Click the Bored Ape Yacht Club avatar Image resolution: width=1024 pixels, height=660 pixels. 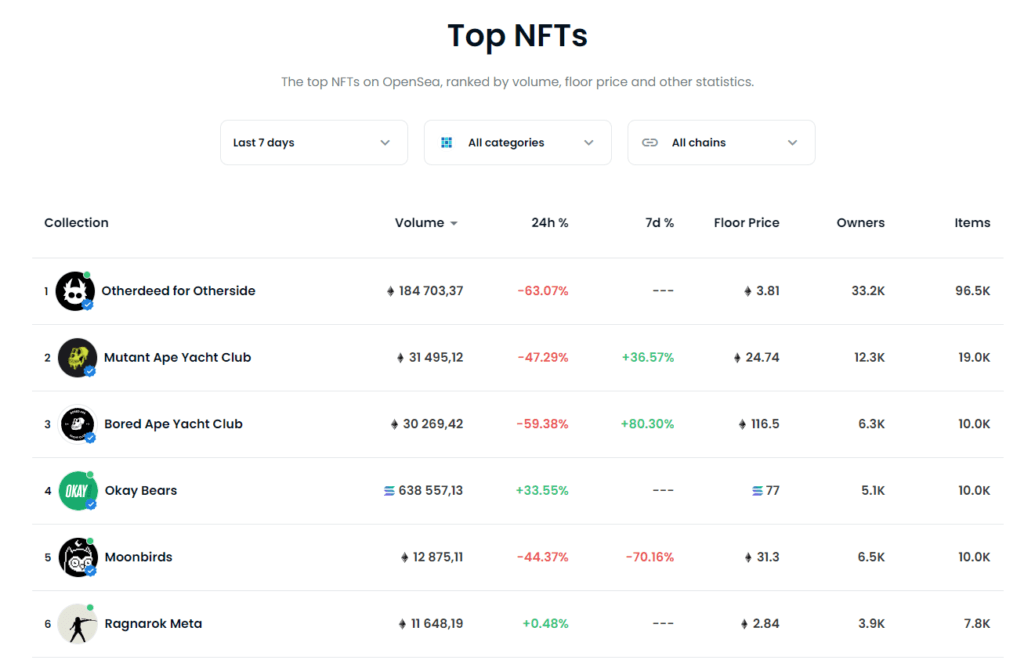tap(77, 424)
